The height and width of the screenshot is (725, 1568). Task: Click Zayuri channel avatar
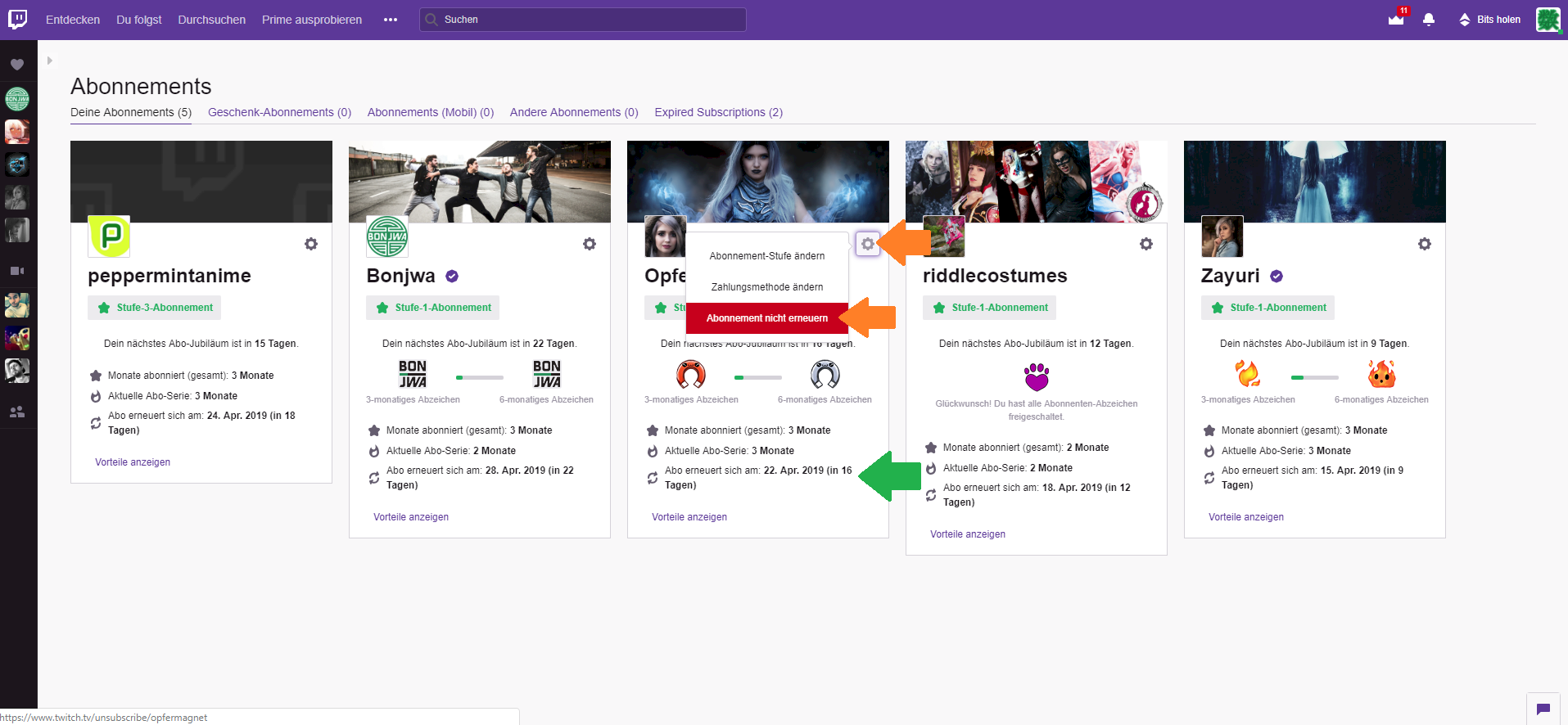1222,236
